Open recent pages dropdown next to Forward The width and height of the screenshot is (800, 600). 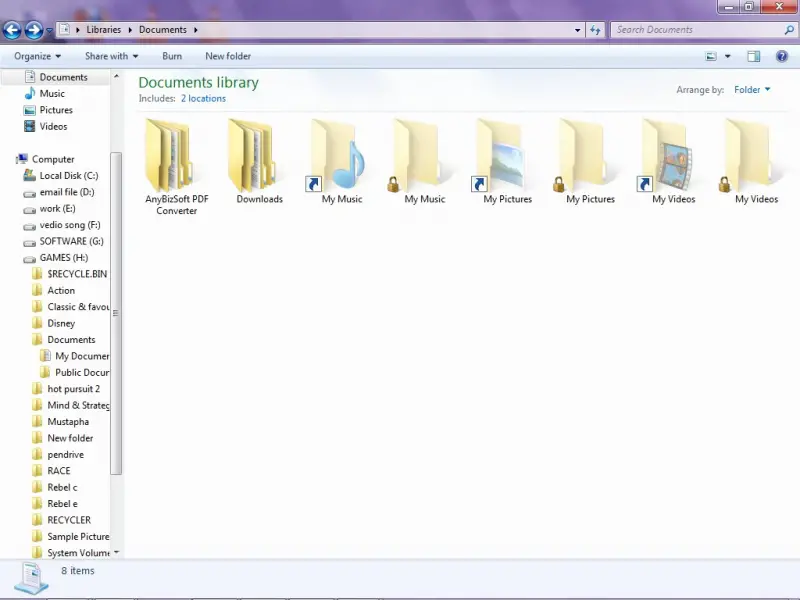[x=49, y=31]
